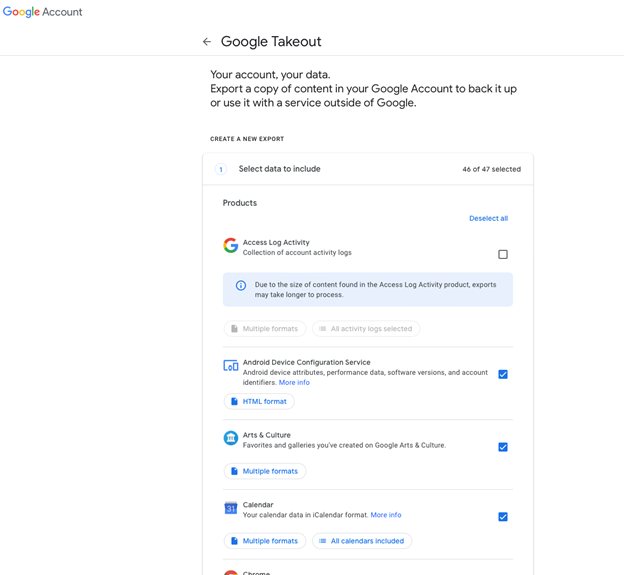The width and height of the screenshot is (624, 575).
Task: Uncheck the Arts & Culture checkbox
Action: [x=503, y=447]
